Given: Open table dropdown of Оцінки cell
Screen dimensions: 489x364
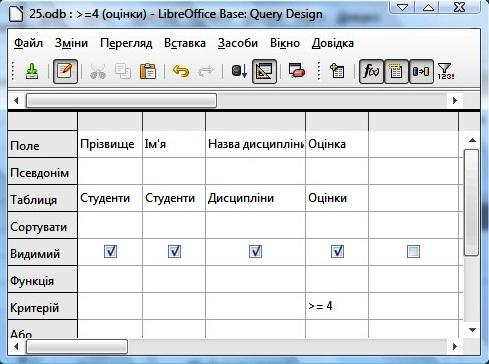Looking at the screenshot, I should [x=337, y=198].
